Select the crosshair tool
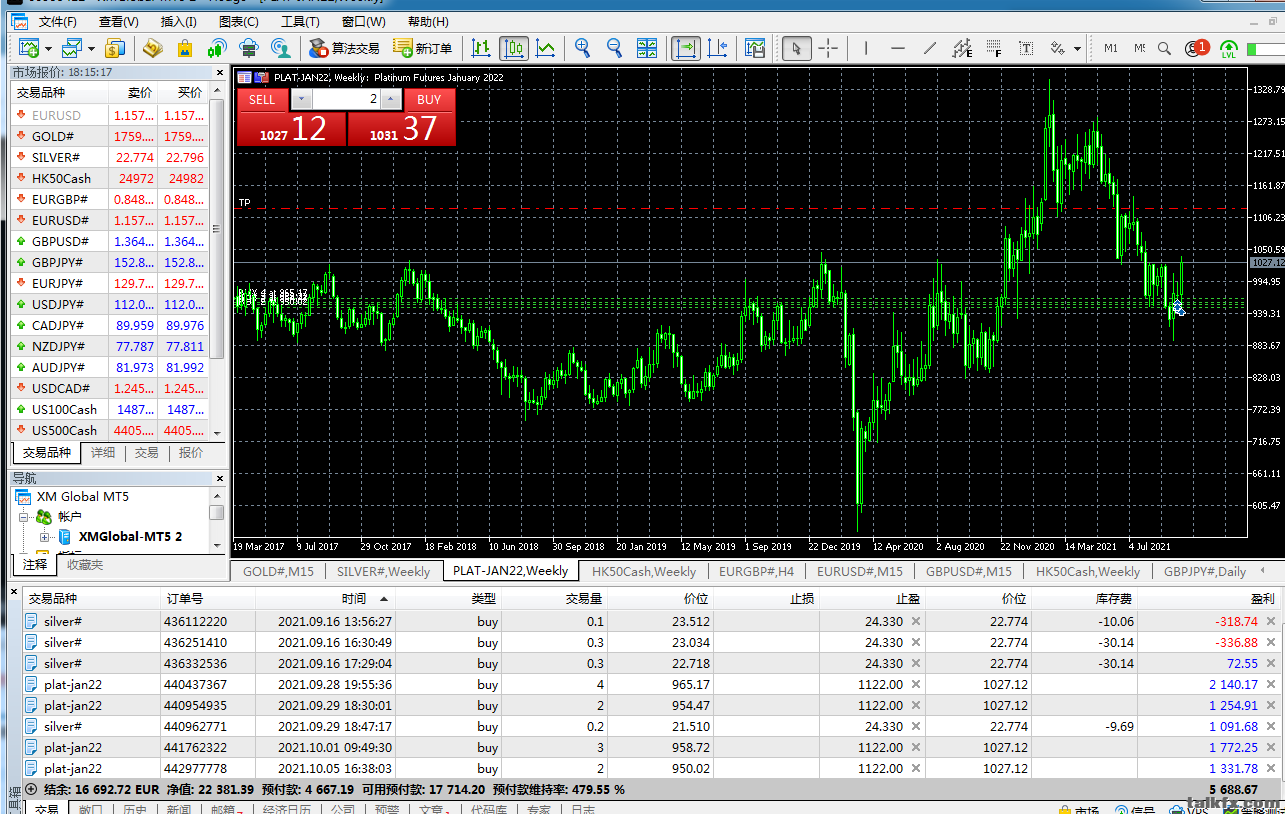Viewport: 1285px width, 814px height. coord(828,48)
